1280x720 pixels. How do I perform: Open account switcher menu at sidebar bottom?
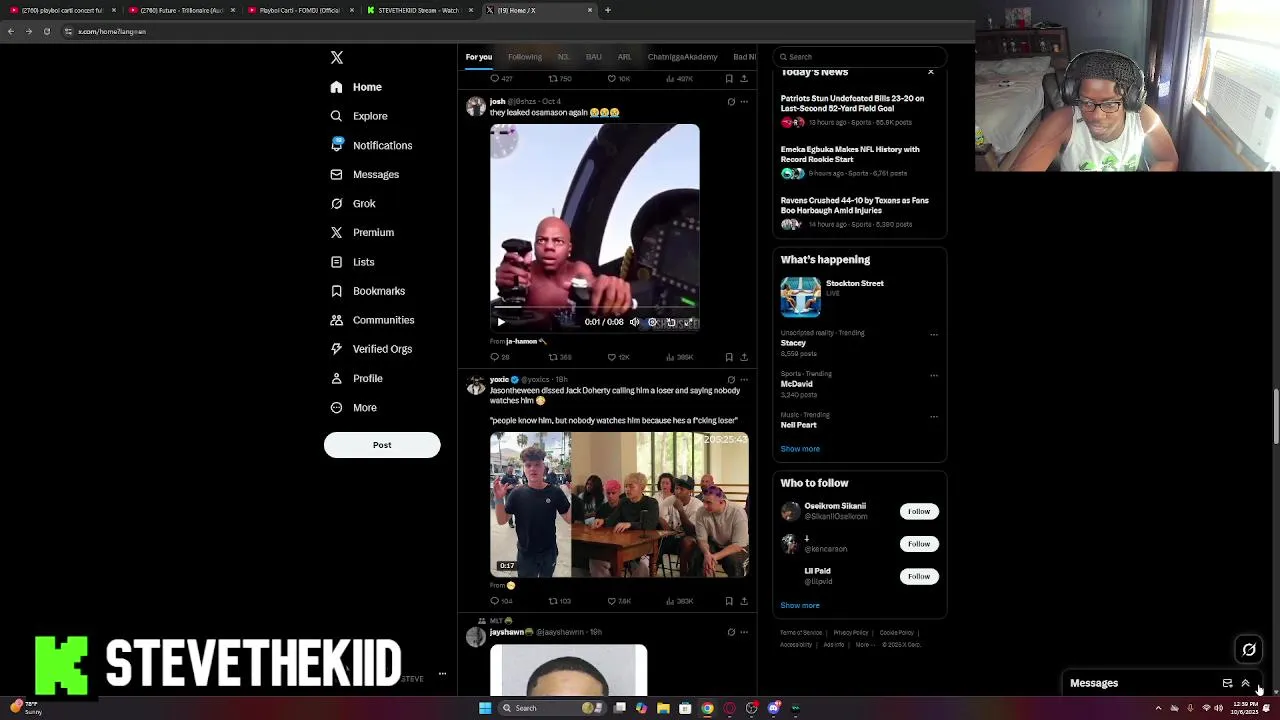coord(442,674)
